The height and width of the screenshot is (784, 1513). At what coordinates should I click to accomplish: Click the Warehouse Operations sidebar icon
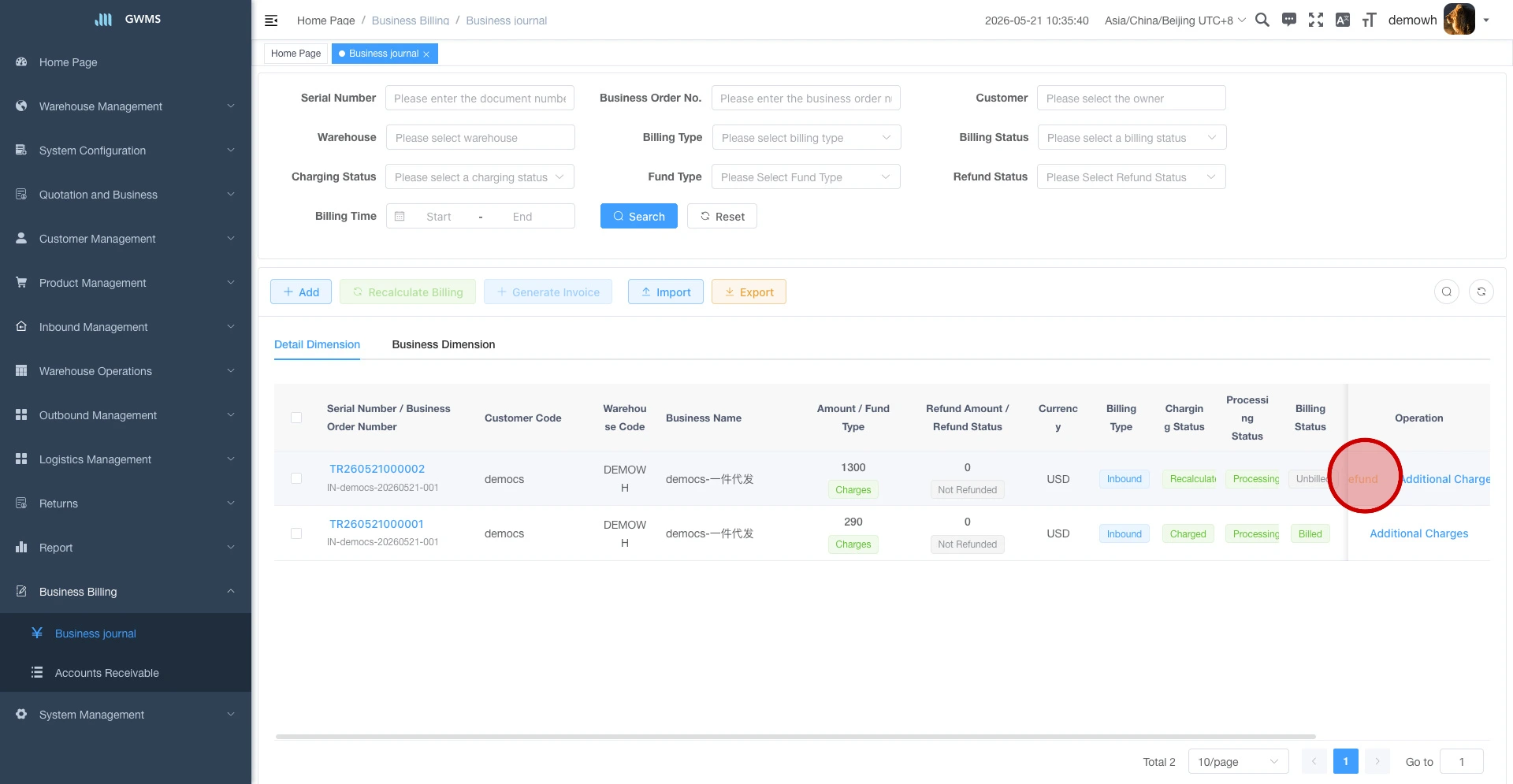(x=21, y=370)
